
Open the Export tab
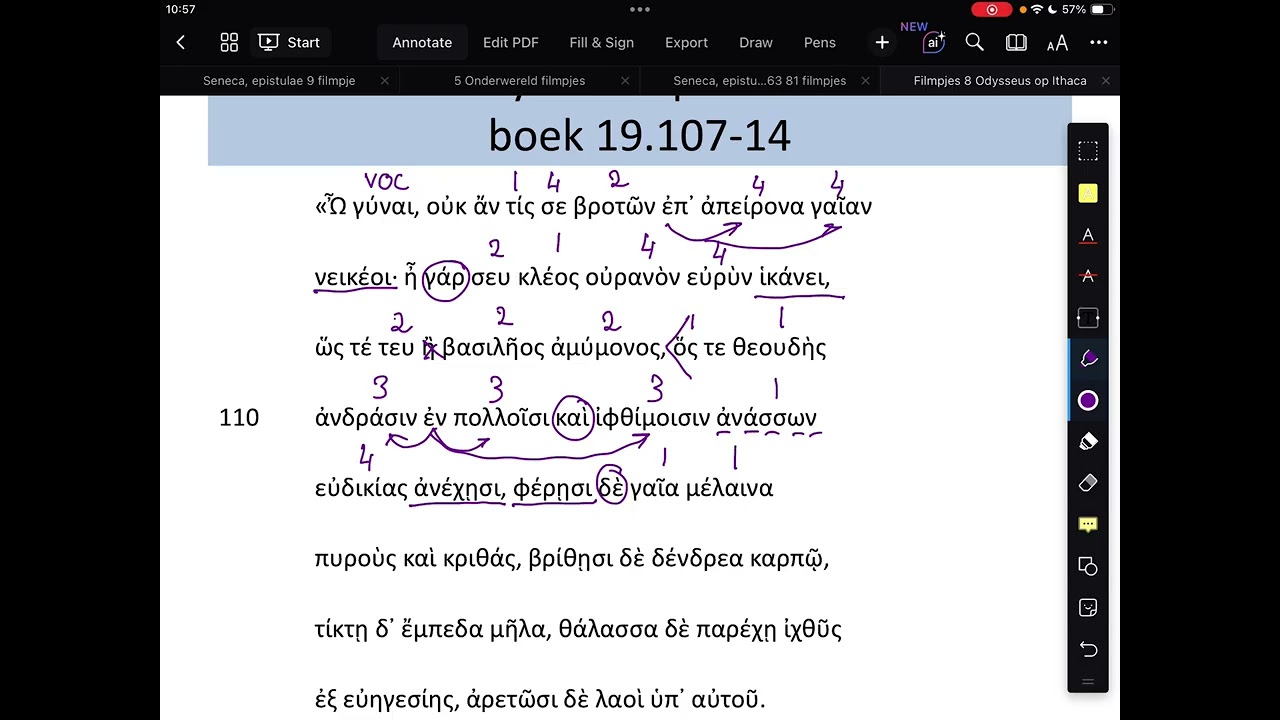click(x=686, y=42)
